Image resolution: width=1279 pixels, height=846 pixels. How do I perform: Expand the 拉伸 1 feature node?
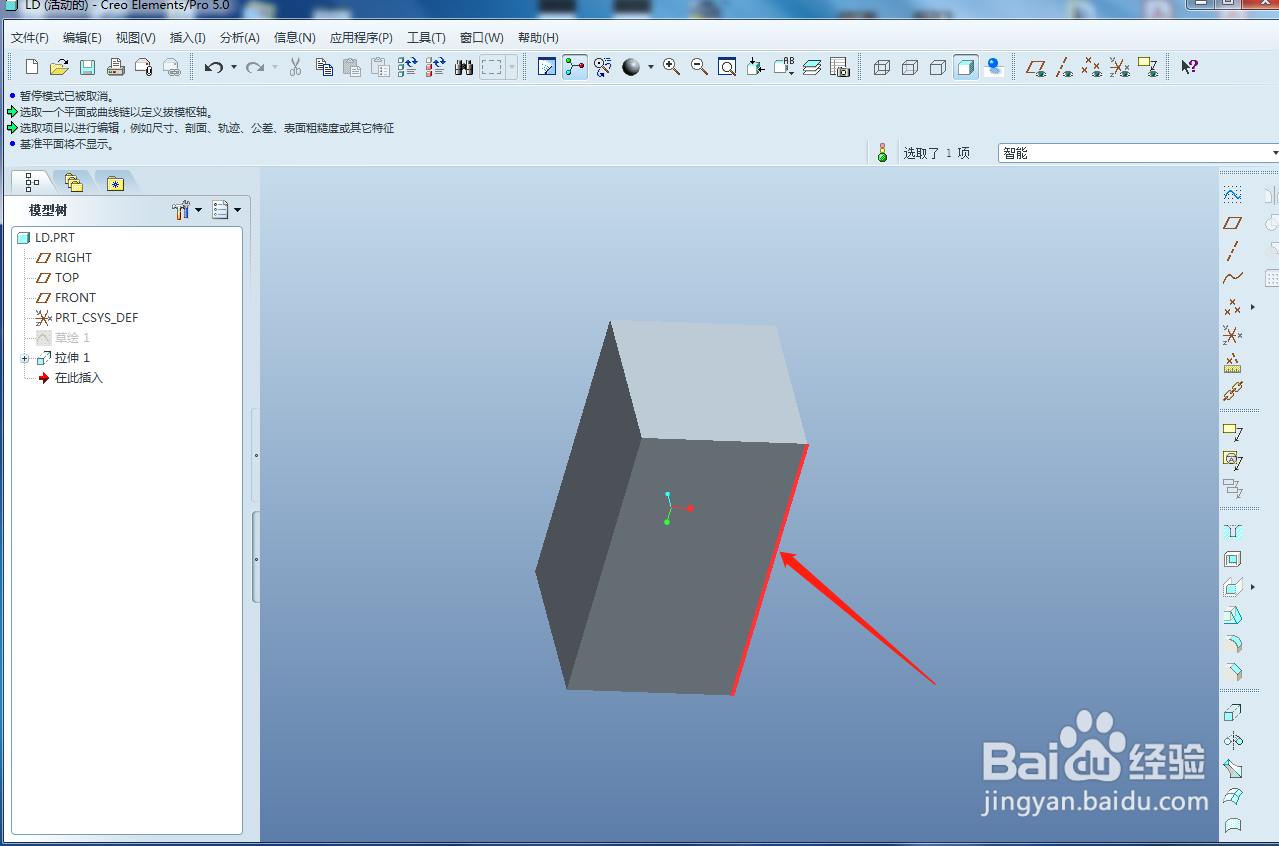[x=24, y=358]
